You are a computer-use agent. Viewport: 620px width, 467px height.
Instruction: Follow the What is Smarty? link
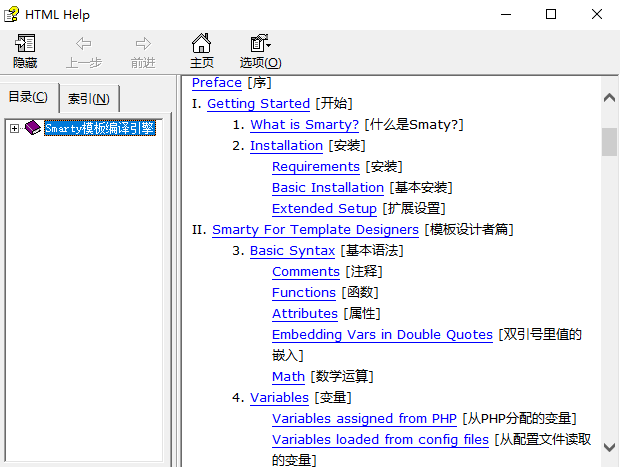[304, 125]
